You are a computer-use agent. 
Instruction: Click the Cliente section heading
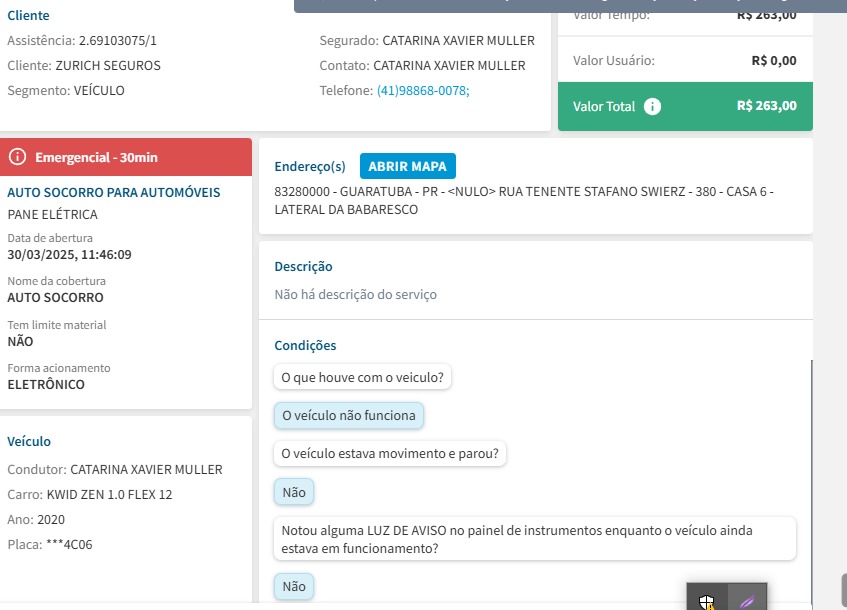click(x=28, y=16)
